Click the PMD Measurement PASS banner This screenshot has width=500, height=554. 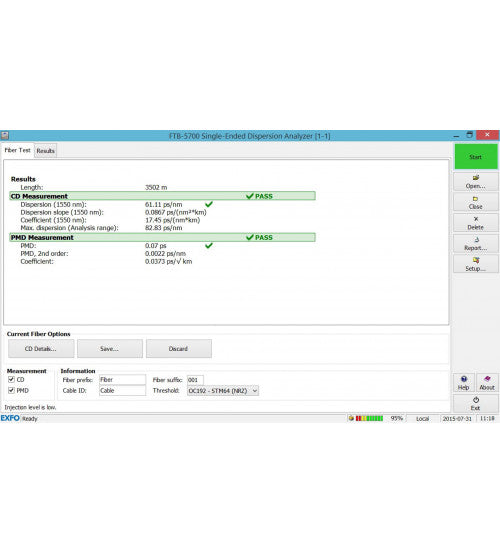tap(163, 237)
